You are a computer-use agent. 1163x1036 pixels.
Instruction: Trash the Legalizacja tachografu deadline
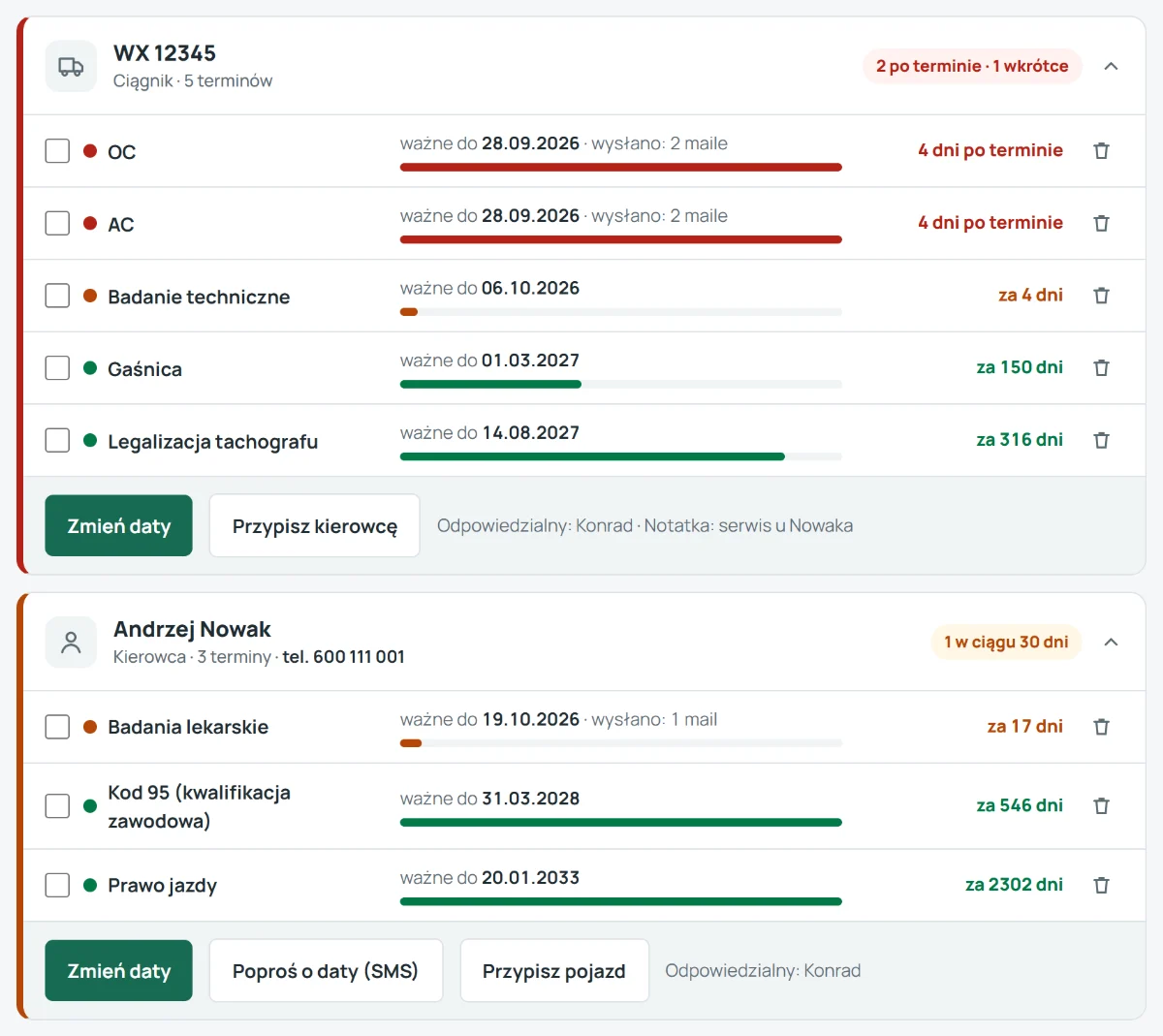(x=1101, y=440)
